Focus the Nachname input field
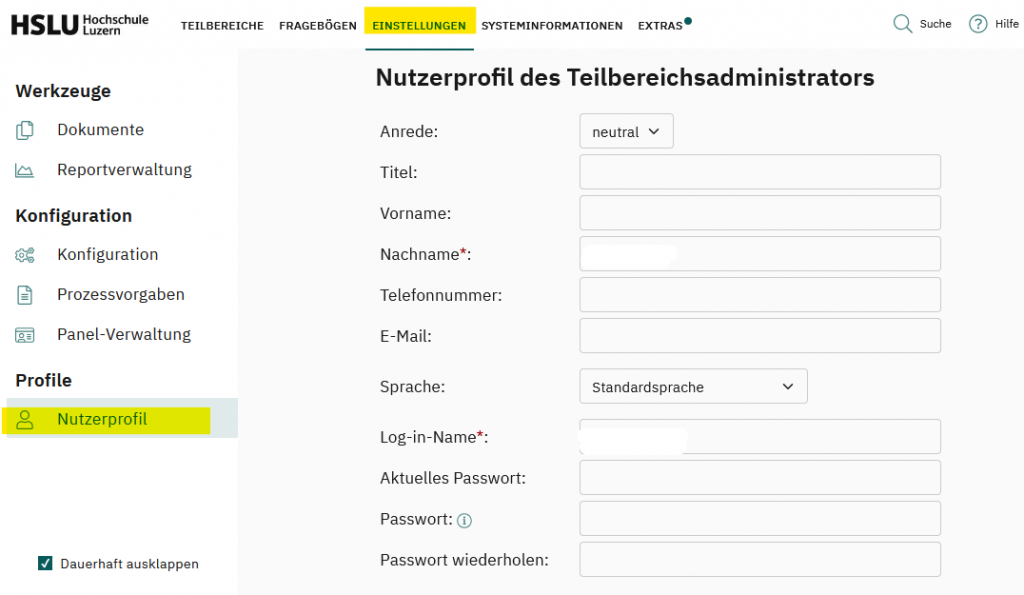The height and width of the screenshot is (595, 1024). [760, 253]
